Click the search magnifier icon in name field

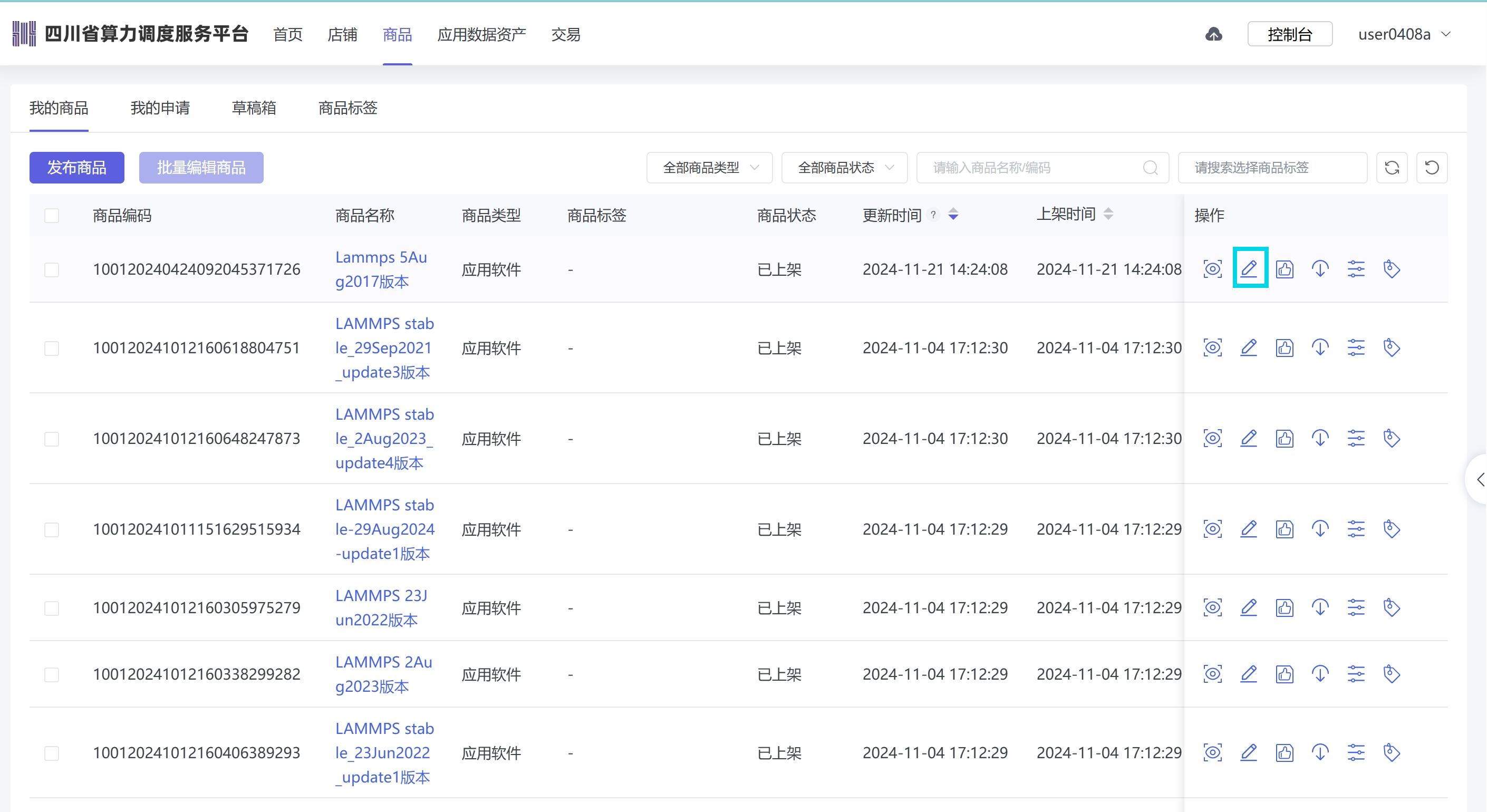[1150, 167]
